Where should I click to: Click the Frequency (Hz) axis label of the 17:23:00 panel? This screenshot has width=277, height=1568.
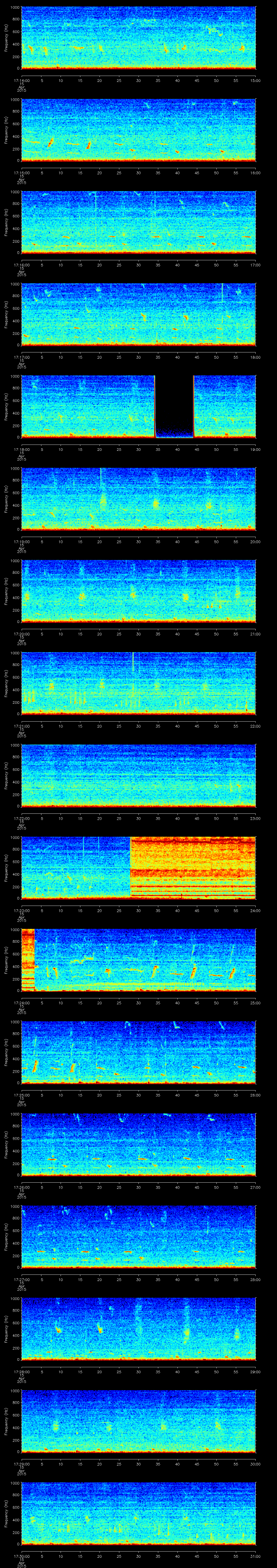6,868
